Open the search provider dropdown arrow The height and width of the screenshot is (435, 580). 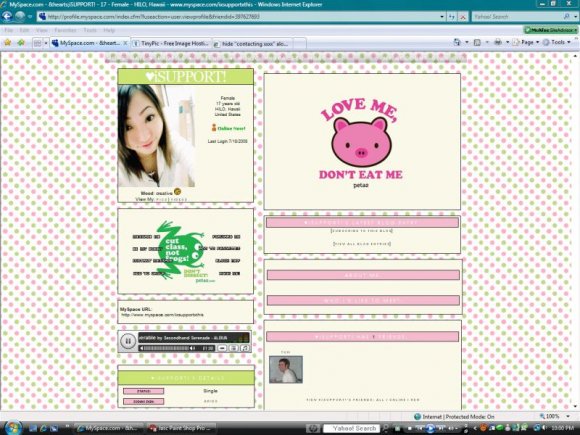575,17
